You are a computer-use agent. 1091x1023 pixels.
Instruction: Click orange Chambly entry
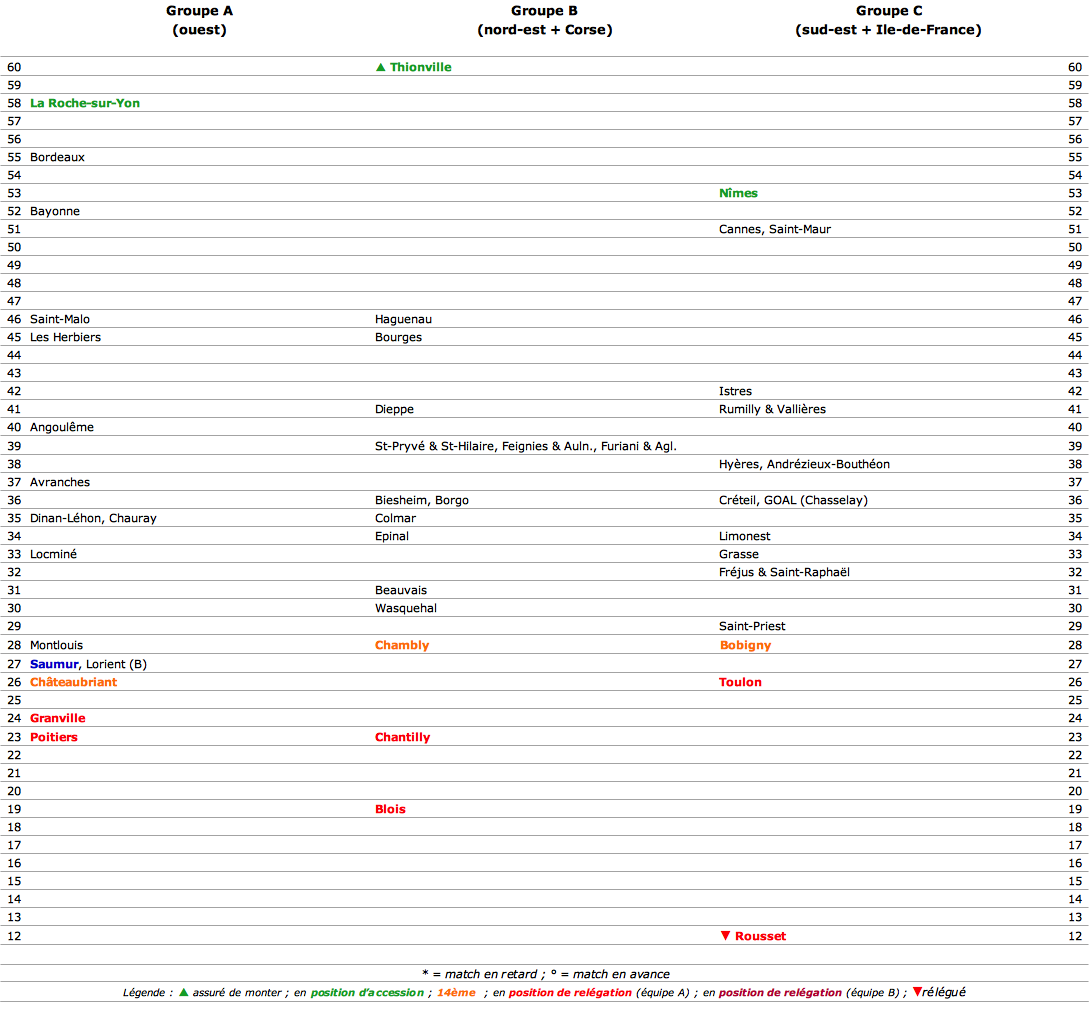tap(402, 646)
